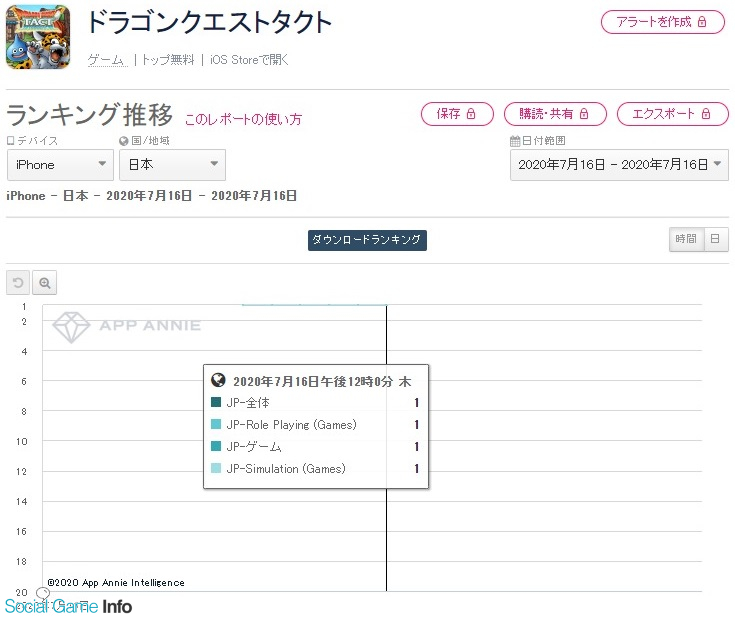Click the ドラゴンクエストタクト title
Image resolution: width=735 pixels, height=619 pixels.
click(209, 22)
